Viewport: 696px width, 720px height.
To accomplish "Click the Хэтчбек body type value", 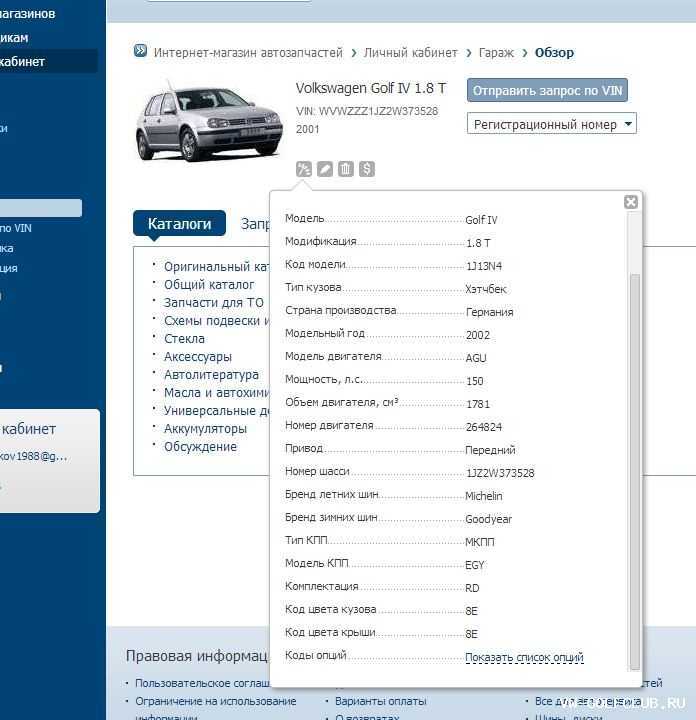I will [486, 289].
